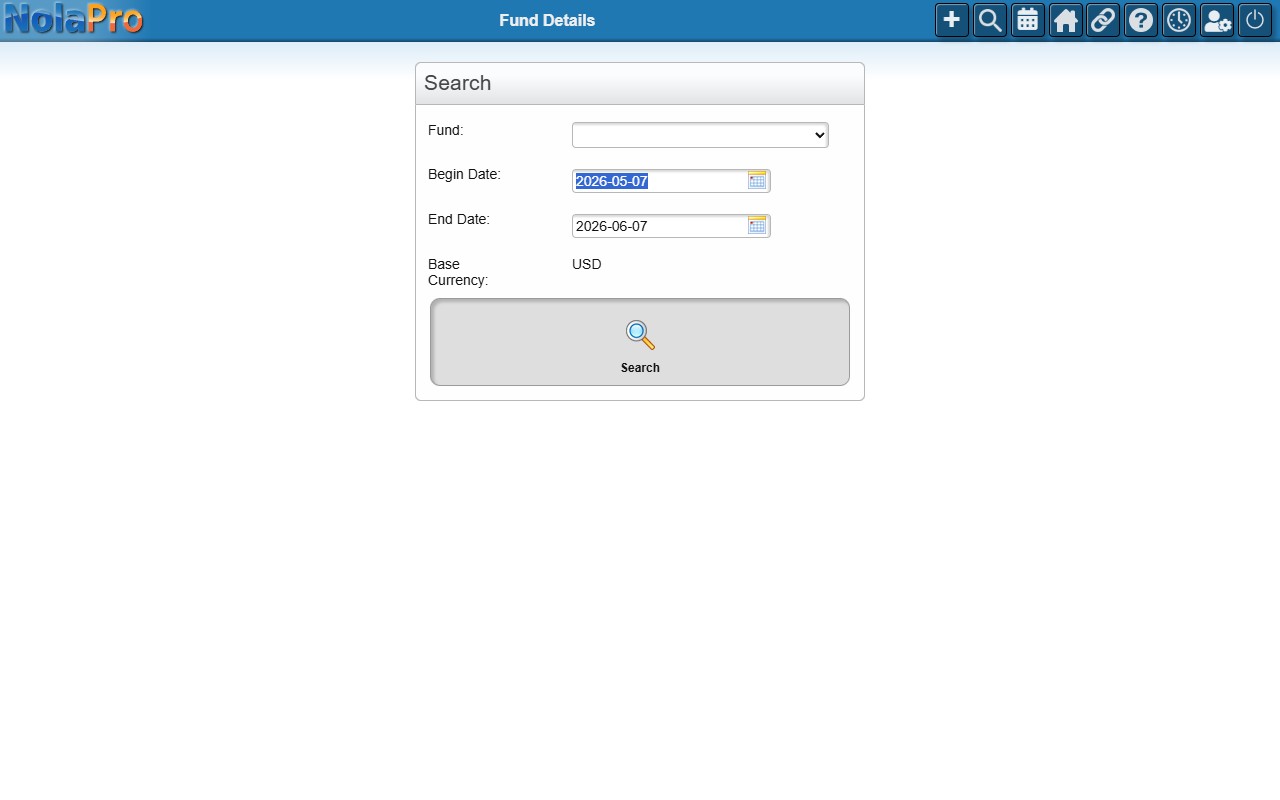Open the End Date calendar picker

757,225
